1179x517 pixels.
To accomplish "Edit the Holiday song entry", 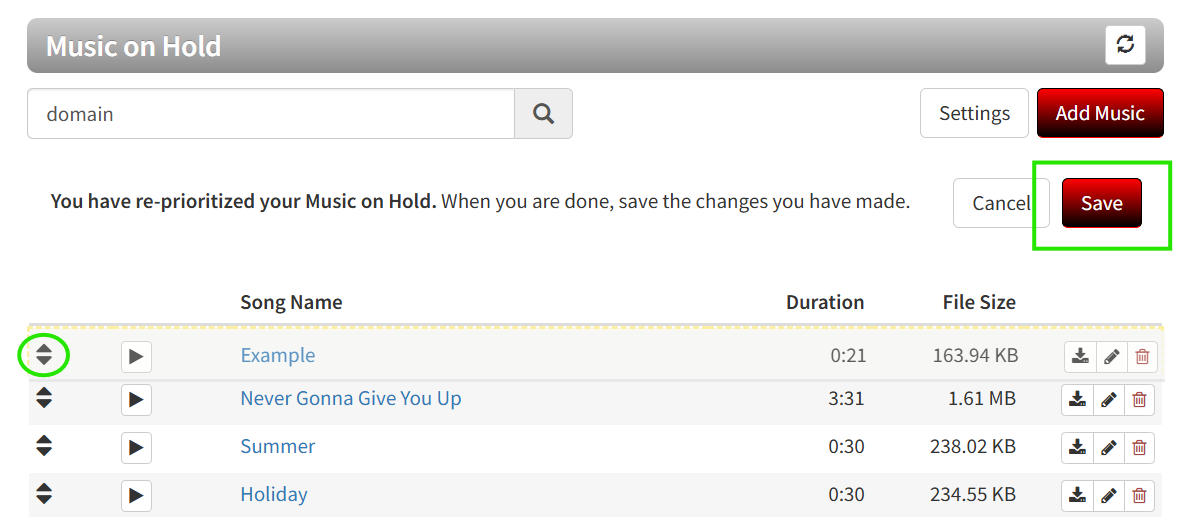I will 1108,496.
